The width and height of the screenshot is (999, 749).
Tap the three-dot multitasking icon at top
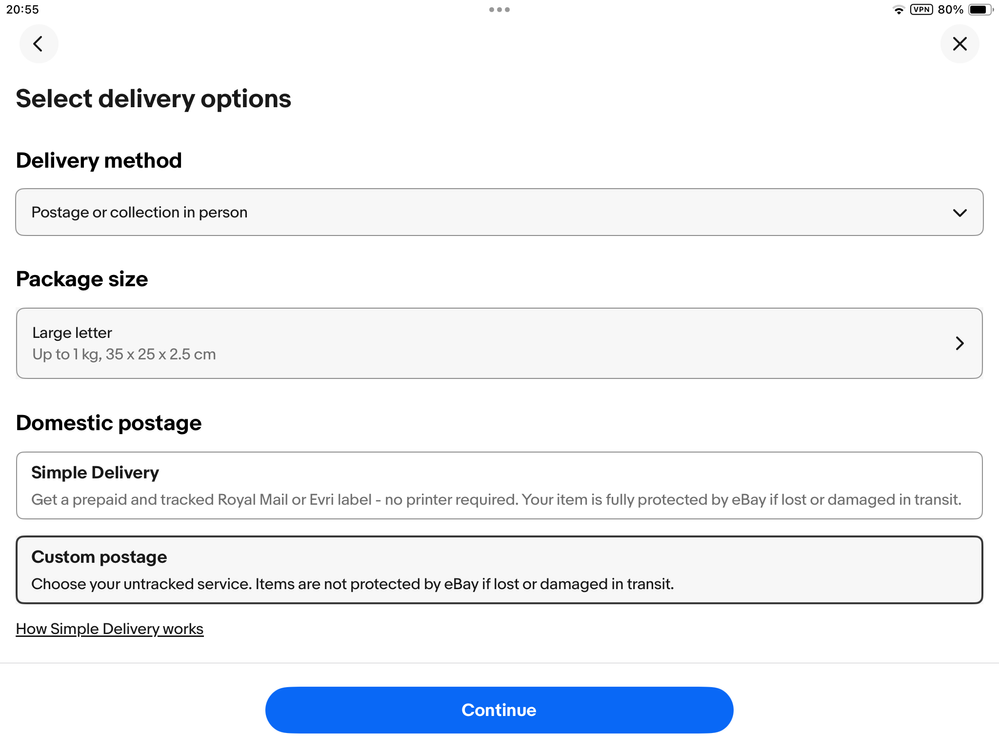500,10
